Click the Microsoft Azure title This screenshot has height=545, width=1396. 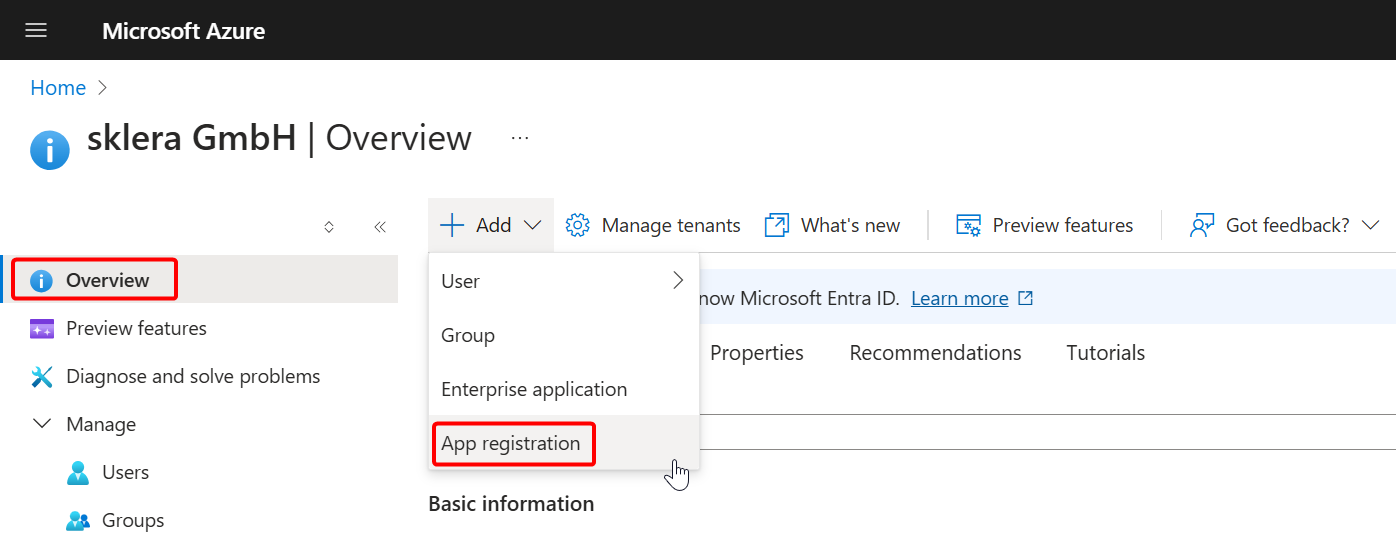183,31
